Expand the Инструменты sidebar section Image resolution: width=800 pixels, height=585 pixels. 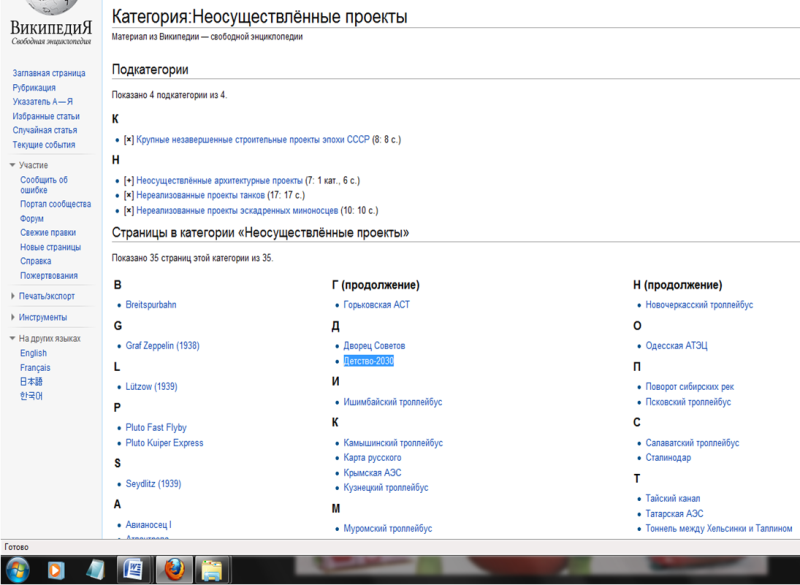(13, 318)
